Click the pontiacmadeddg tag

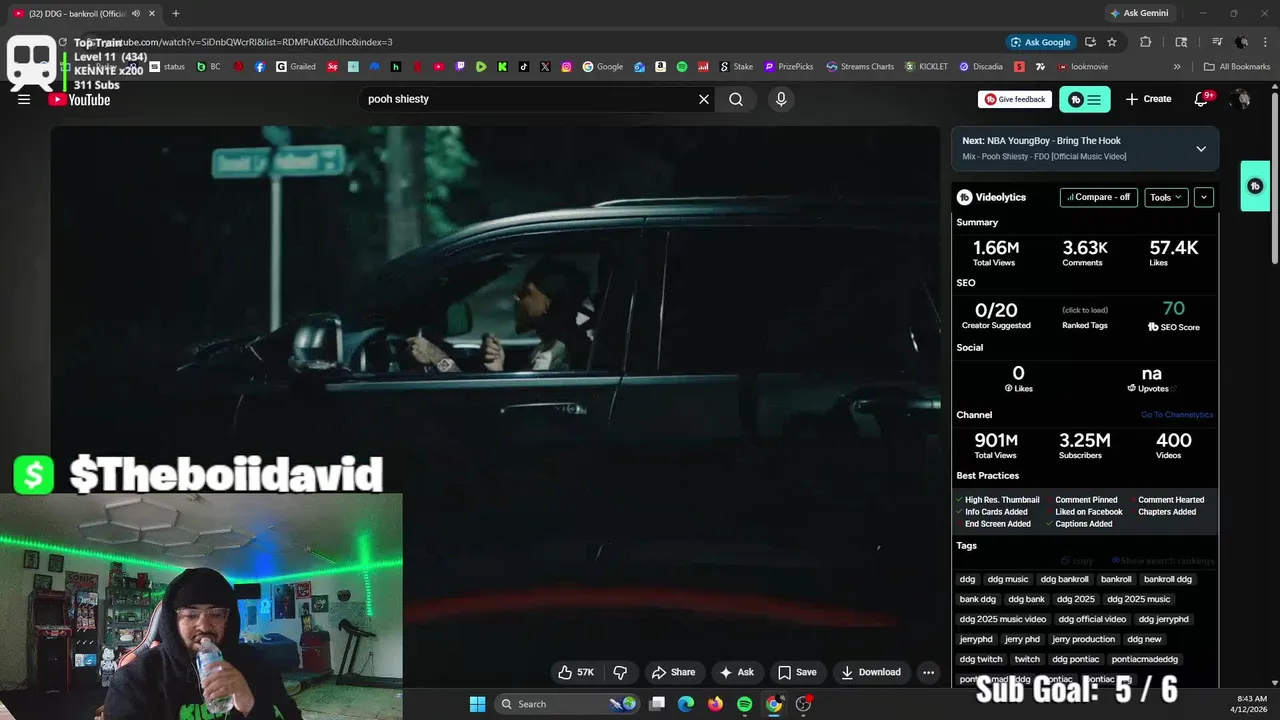tap(1144, 659)
